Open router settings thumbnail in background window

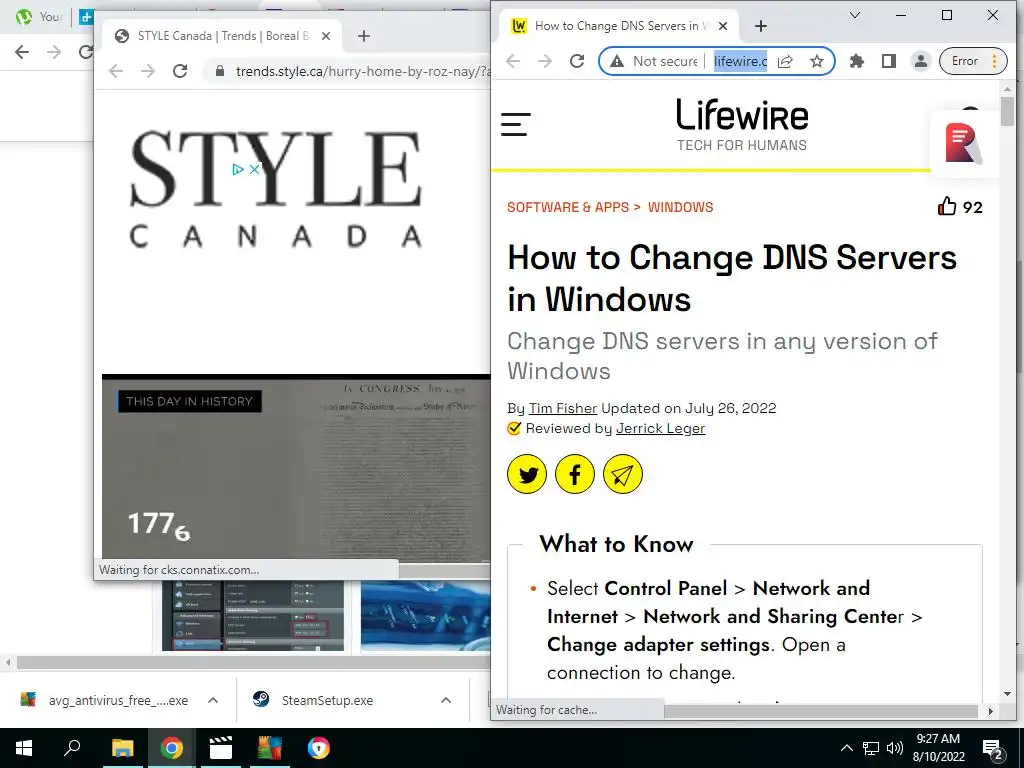253,615
